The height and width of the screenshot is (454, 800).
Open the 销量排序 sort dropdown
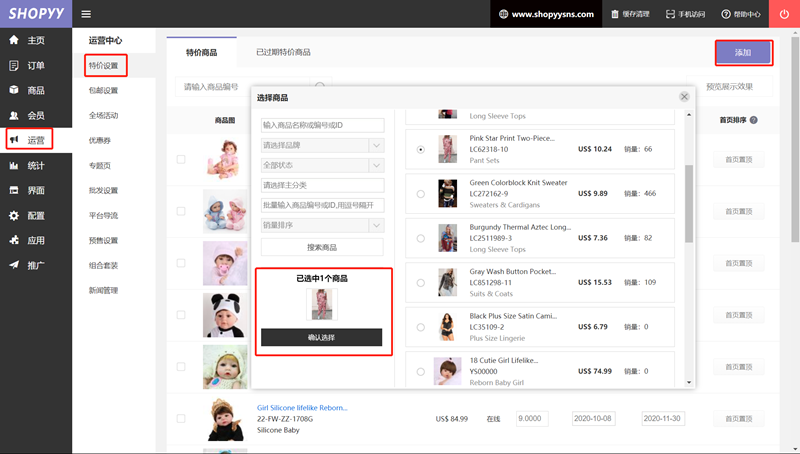pyautogui.click(x=322, y=225)
